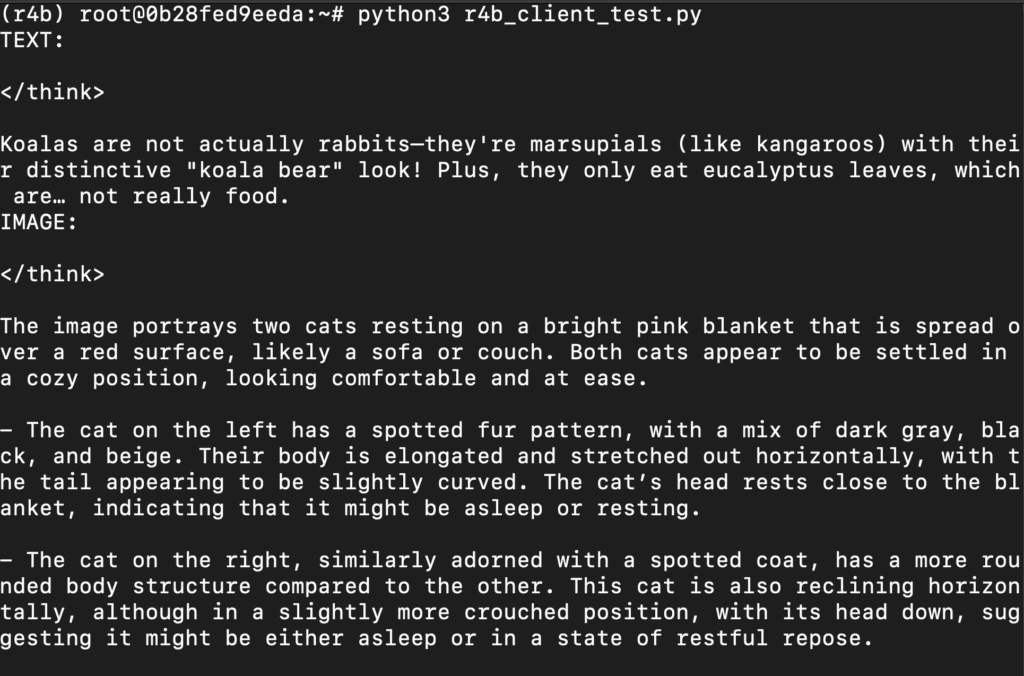1024x676 pixels.
Task: Click the python3 r4b_client_test.py command text
Action: tap(530, 14)
